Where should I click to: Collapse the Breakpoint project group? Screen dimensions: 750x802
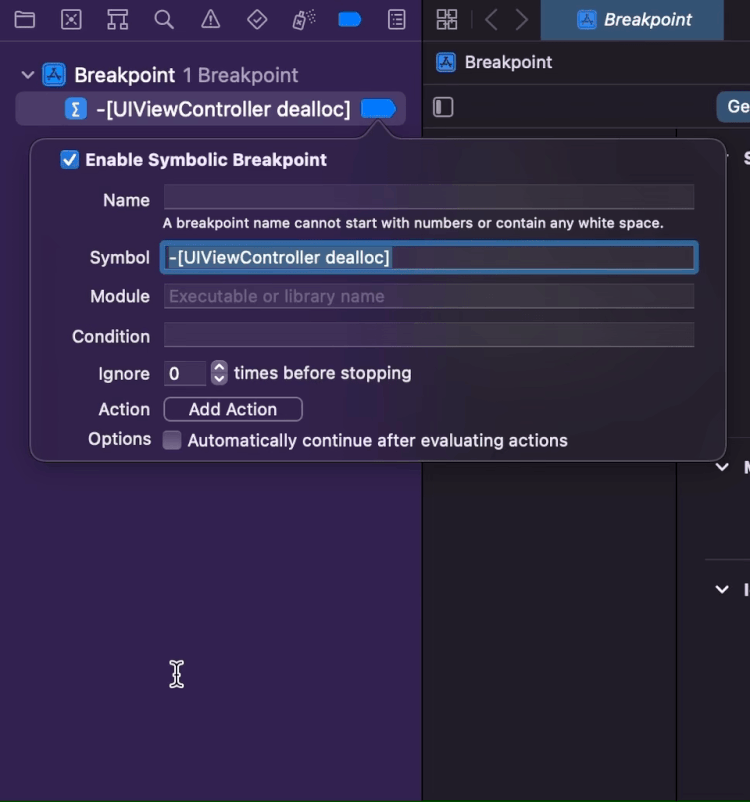28,75
